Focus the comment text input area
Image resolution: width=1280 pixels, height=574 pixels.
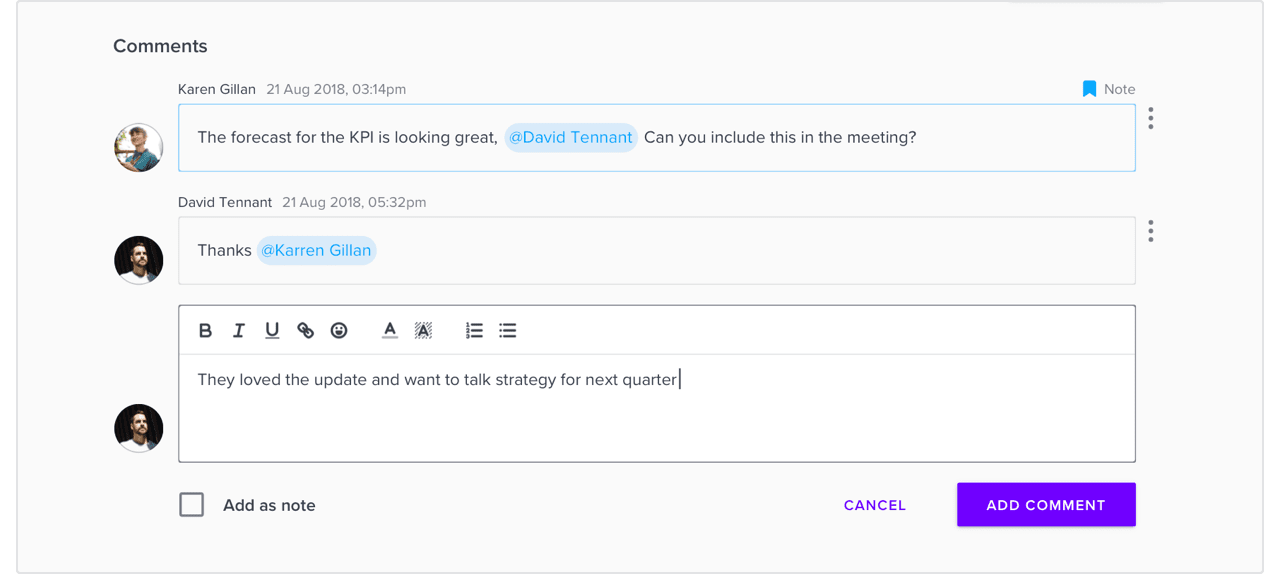click(x=657, y=408)
